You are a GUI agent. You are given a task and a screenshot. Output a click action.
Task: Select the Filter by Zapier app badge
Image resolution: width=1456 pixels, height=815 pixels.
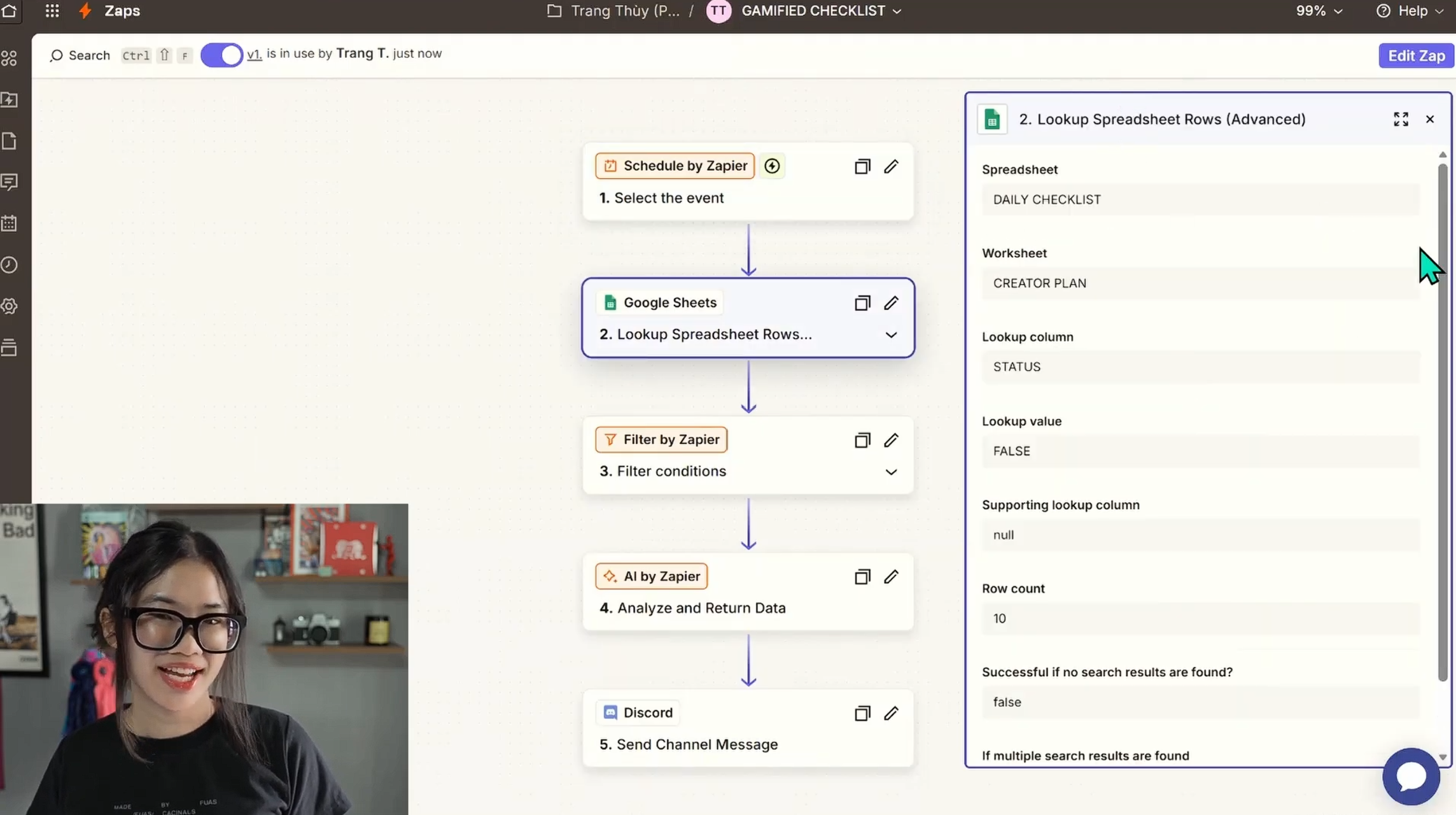pos(661,440)
